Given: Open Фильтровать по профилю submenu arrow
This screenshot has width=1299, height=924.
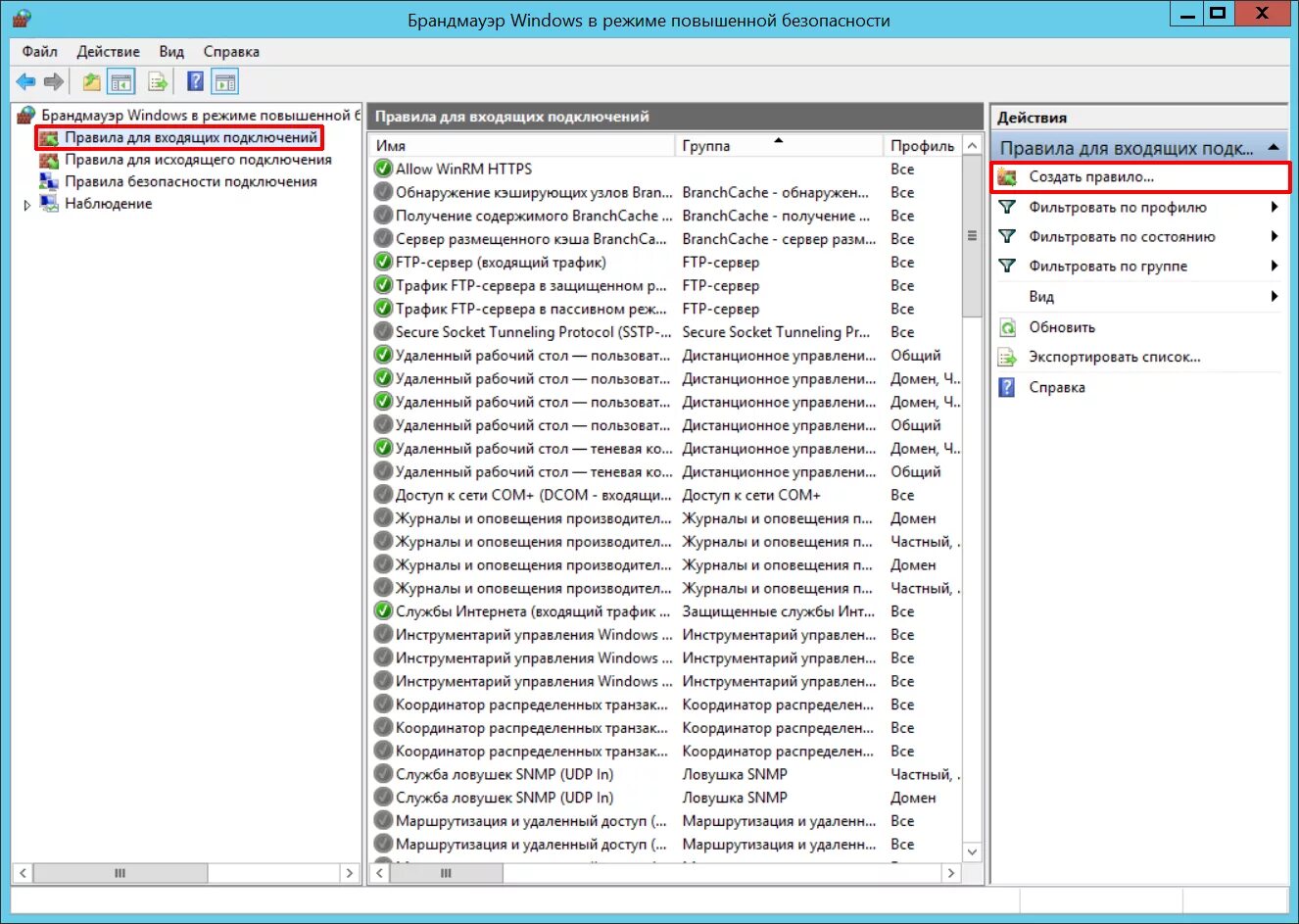Looking at the screenshot, I should coord(1275,208).
